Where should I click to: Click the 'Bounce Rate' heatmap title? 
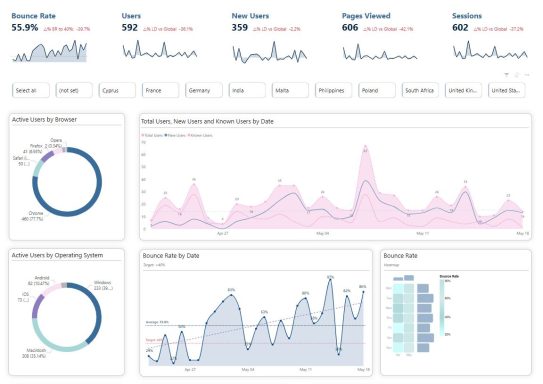point(400,256)
